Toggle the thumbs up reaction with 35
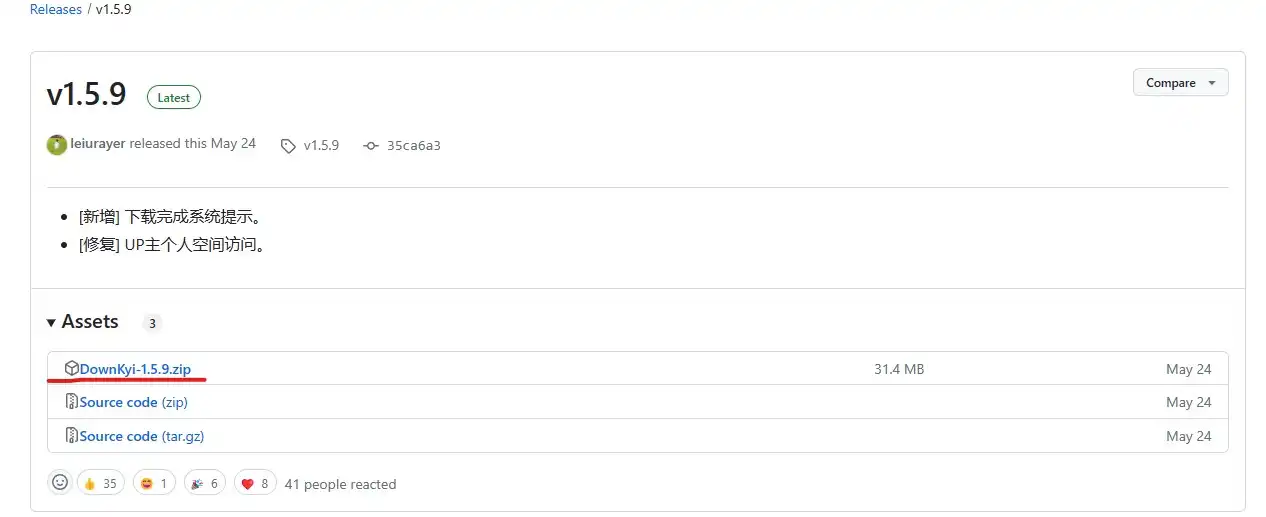Viewport: 1266px width, 517px height. point(100,484)
